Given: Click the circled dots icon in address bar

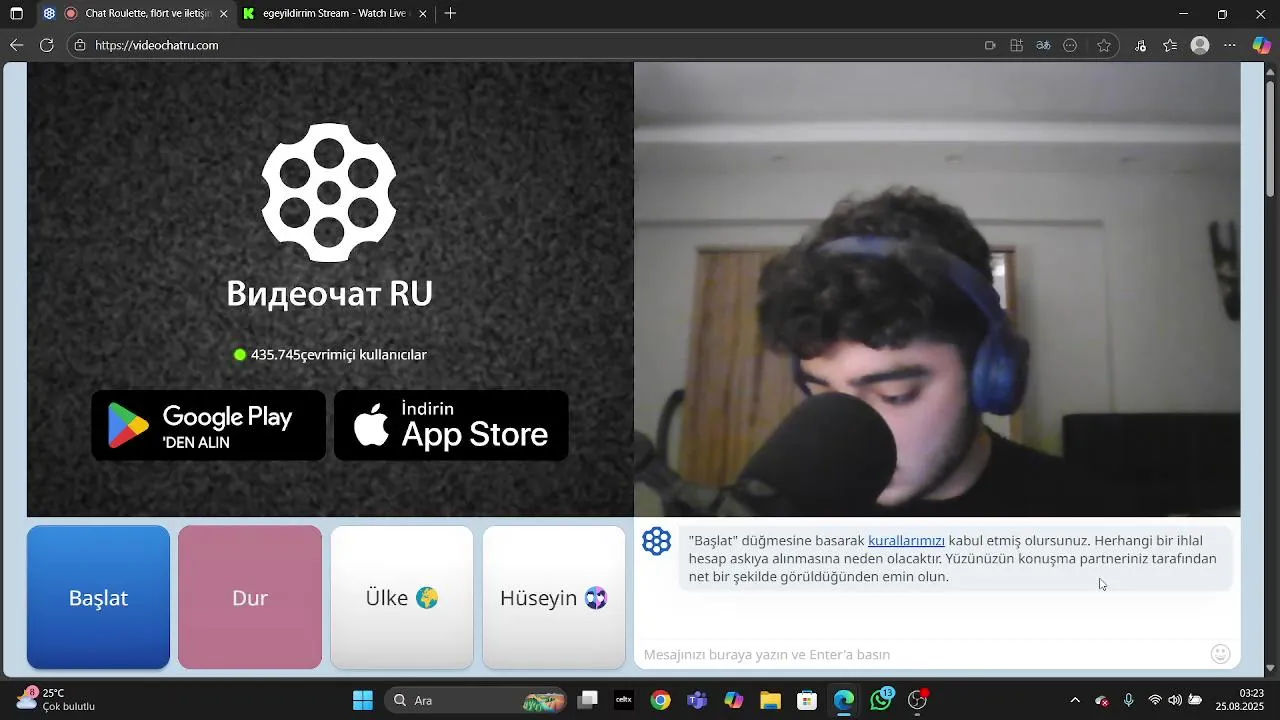Looking at the screenshot, I should point(1070,45).
